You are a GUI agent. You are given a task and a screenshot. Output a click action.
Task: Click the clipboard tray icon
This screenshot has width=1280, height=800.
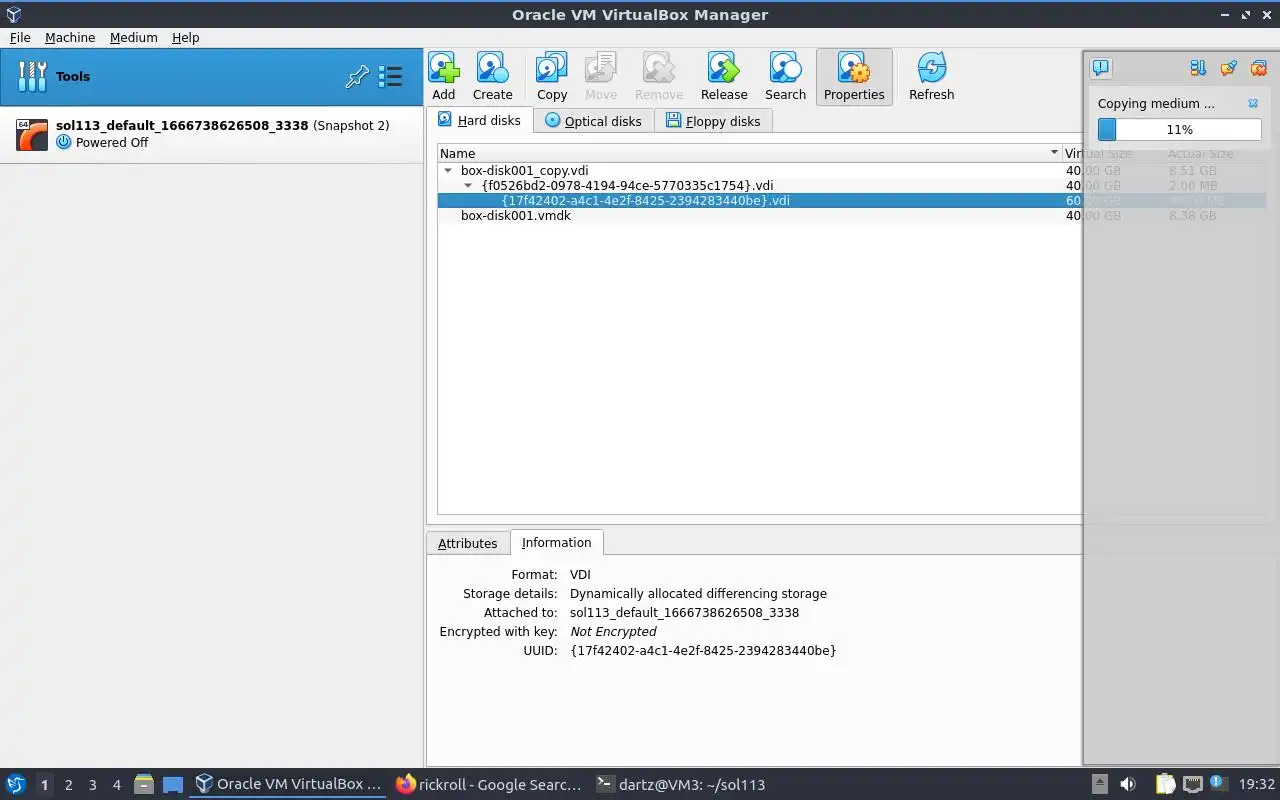pos(1165,784)
